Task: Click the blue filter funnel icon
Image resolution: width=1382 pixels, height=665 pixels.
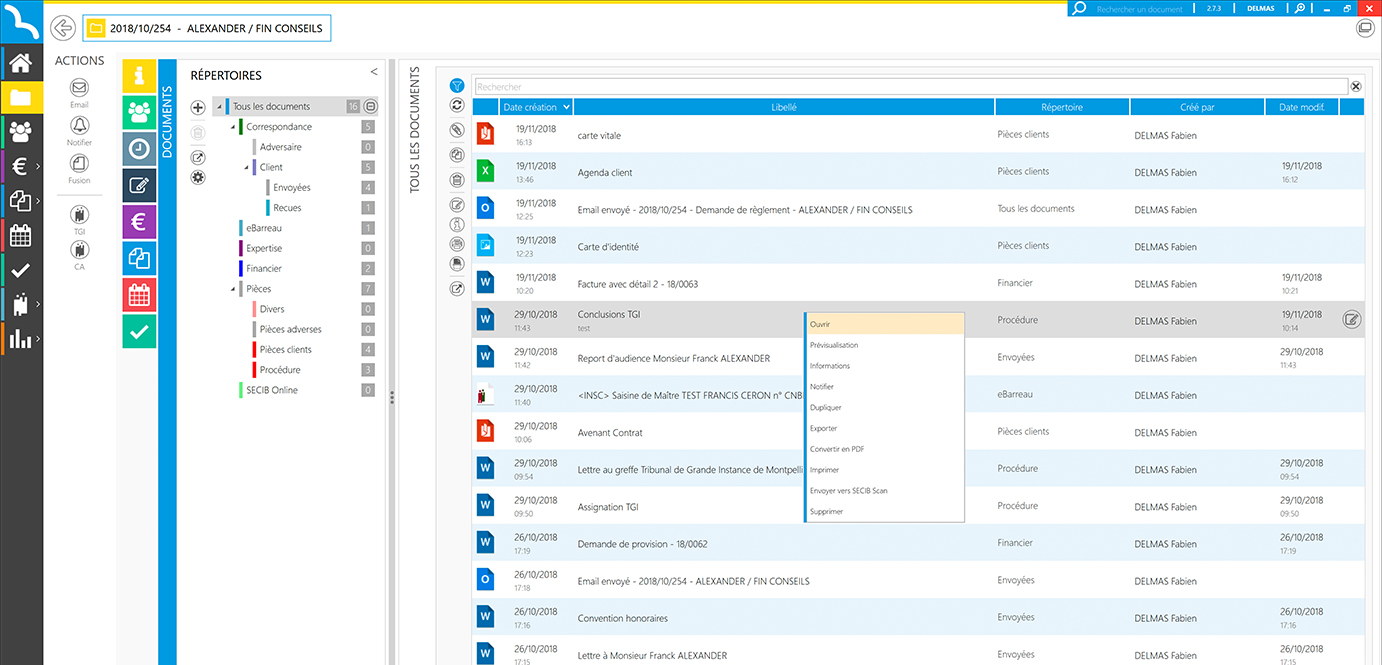Action: (457, 86)
